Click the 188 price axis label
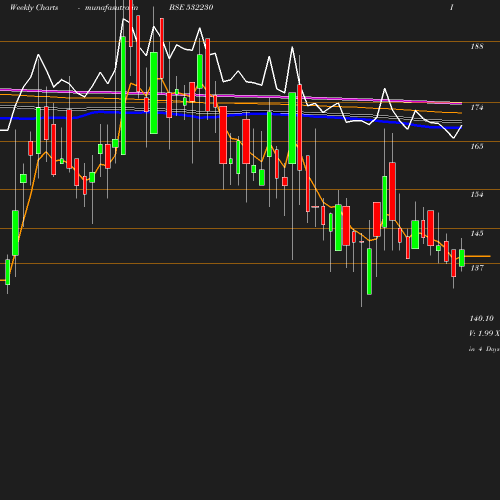500x500 pixels. tap(477, 46)
